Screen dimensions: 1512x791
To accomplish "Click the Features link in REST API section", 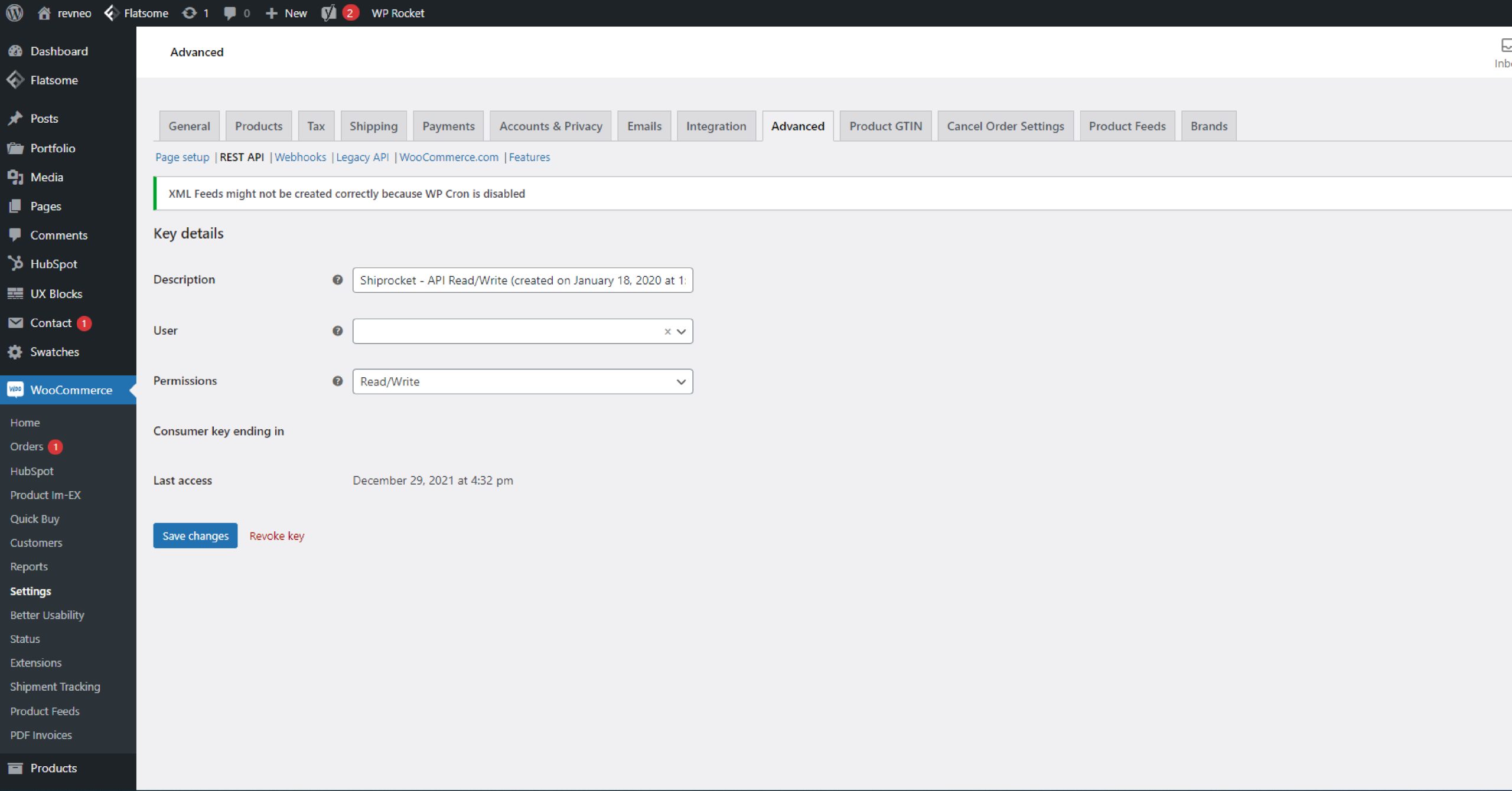I will 529,157.
